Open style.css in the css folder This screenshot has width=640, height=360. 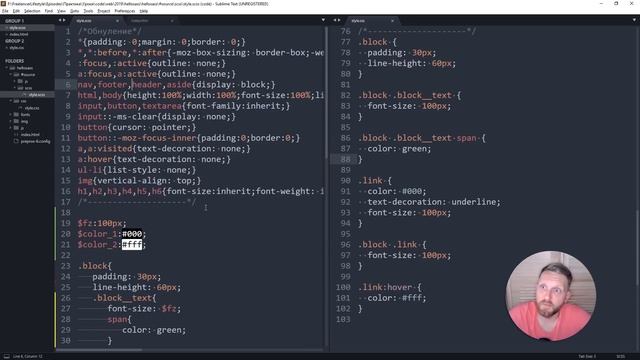pyautogui.click(x=32, y=108)
